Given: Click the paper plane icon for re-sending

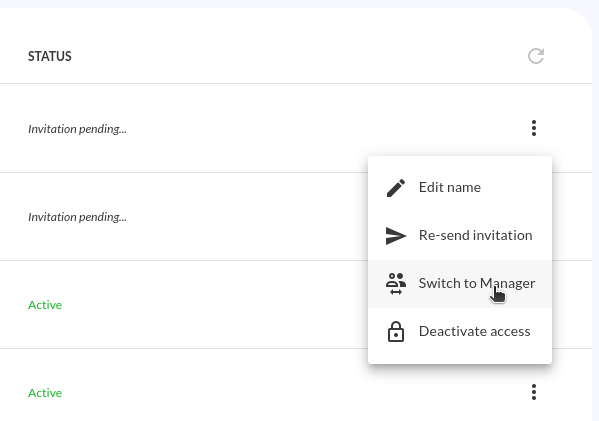Looking at the screenshot, I should [x=396, y=236].
